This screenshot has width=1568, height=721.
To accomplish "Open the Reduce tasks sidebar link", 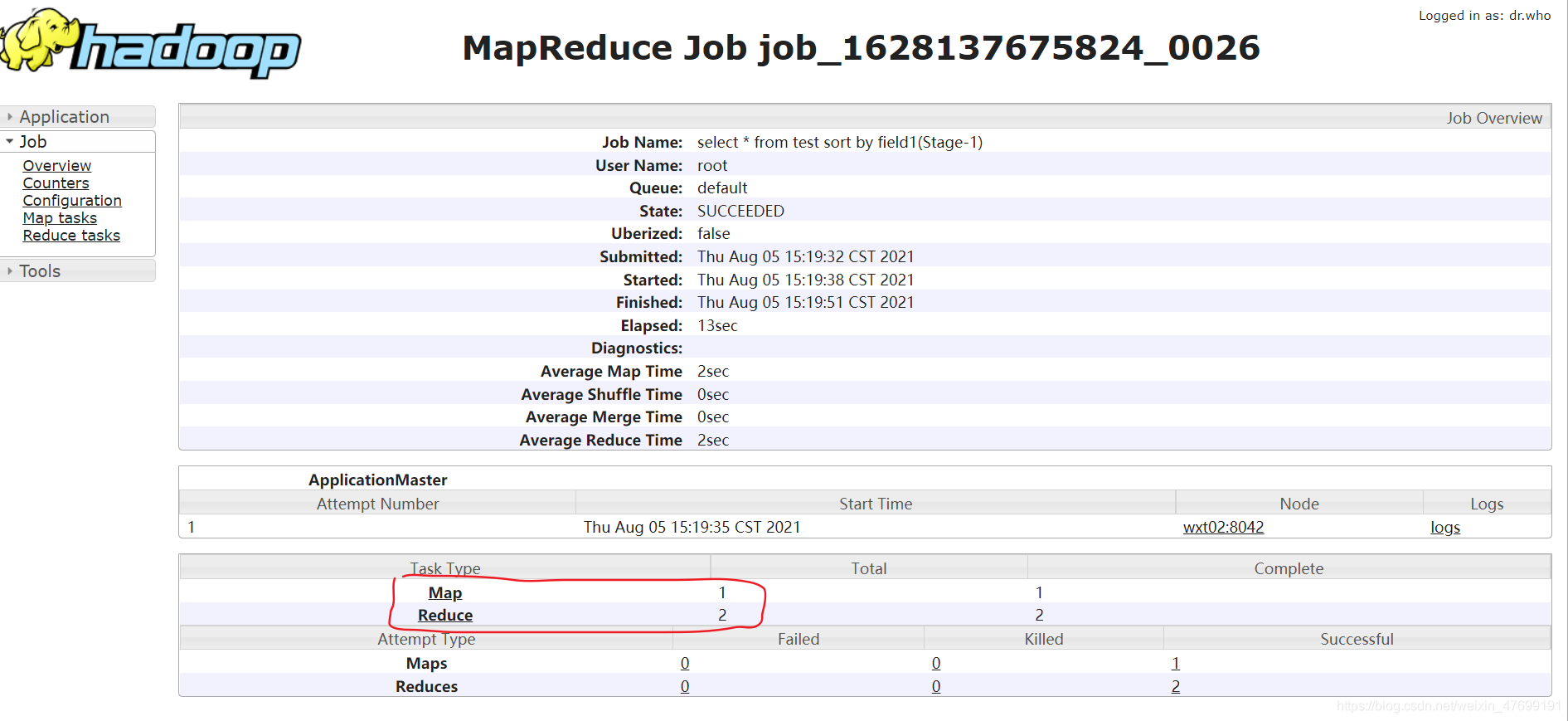I will (71, 236).
